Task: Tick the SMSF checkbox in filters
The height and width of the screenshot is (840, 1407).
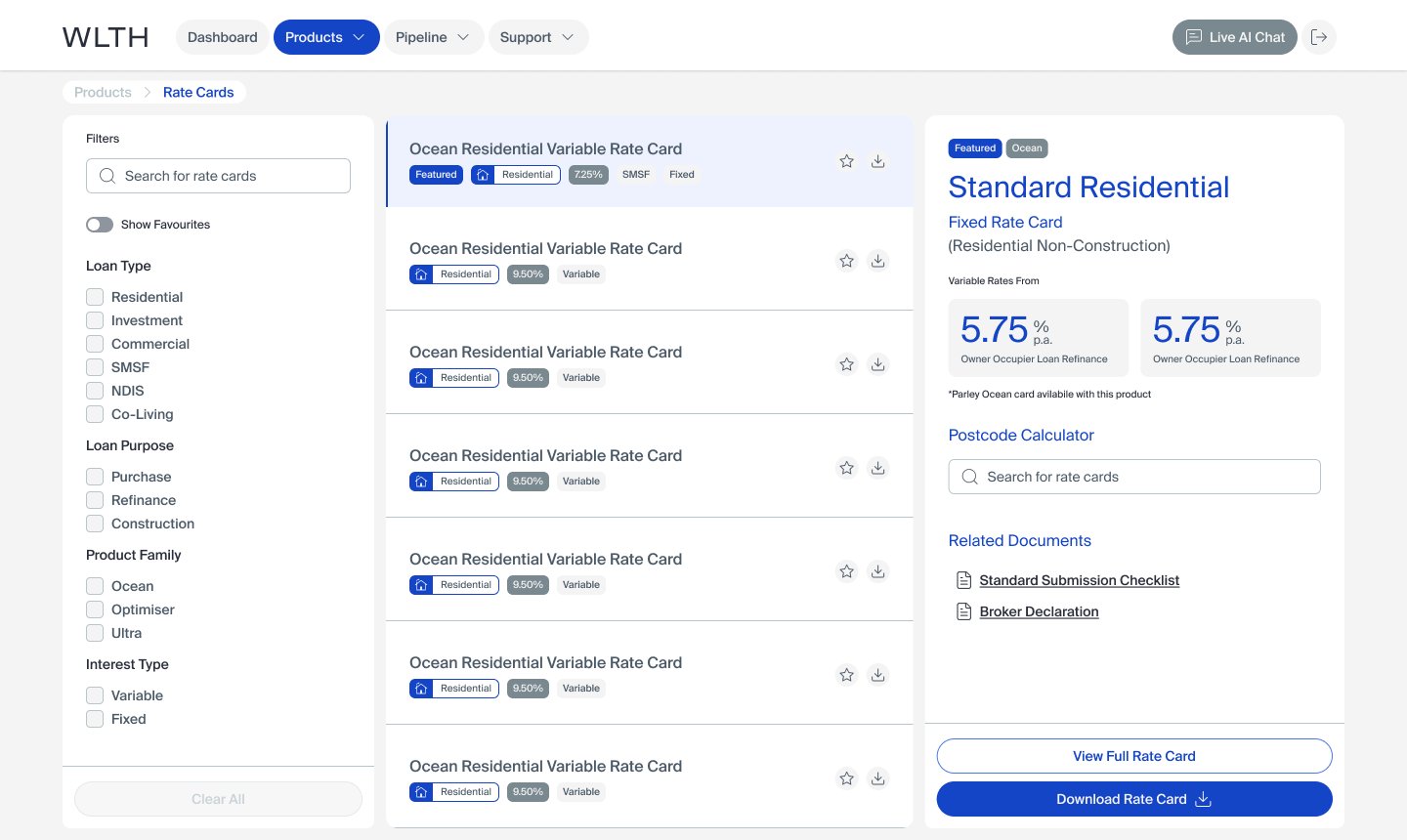Action: click(95, 367)
